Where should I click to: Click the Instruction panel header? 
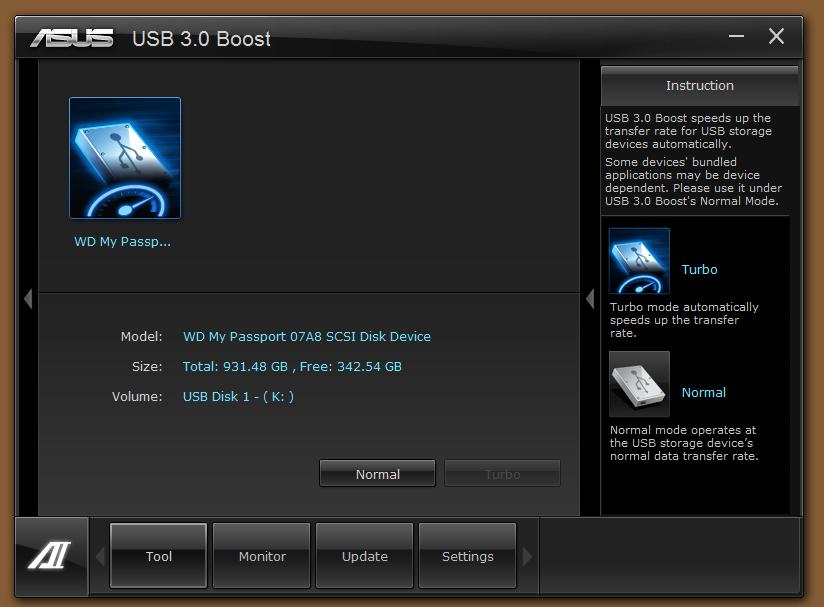click(699, 86)
